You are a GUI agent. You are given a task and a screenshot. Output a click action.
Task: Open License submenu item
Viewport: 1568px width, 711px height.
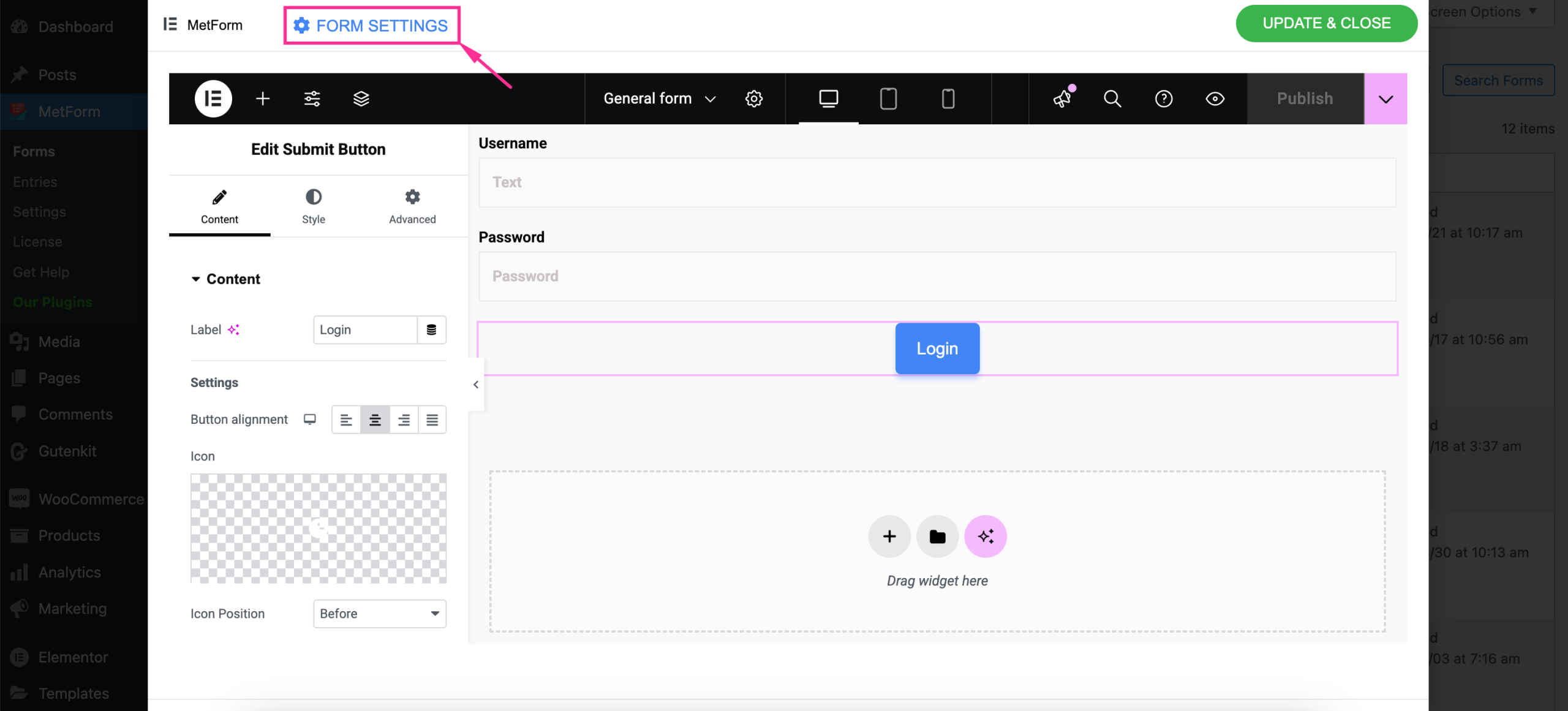coord(37,242)
